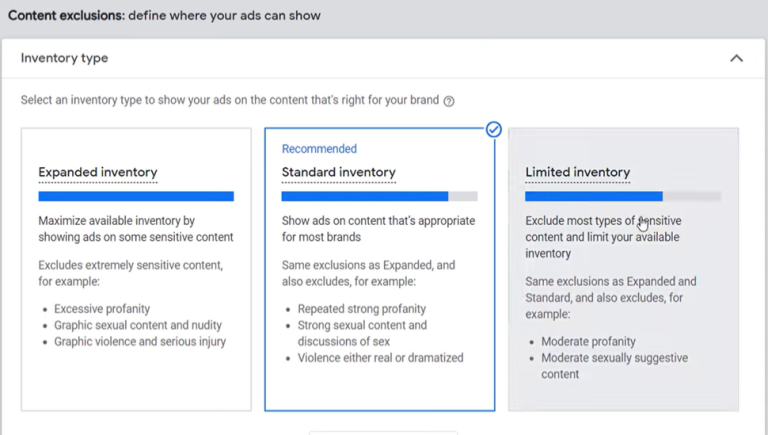Click the blue checkmark on Standard inventory

[x=493, y=130]
